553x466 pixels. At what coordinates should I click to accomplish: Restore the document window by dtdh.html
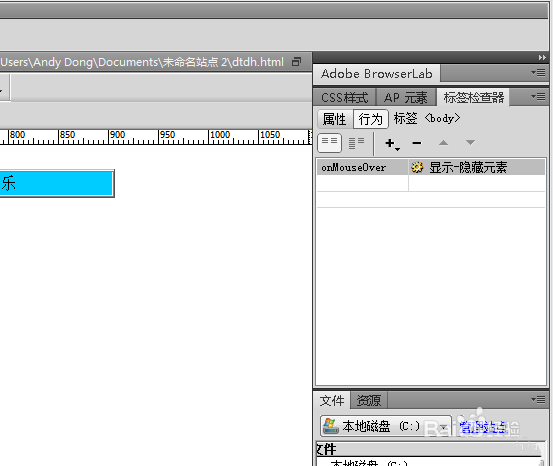click(x=296, y=62)
